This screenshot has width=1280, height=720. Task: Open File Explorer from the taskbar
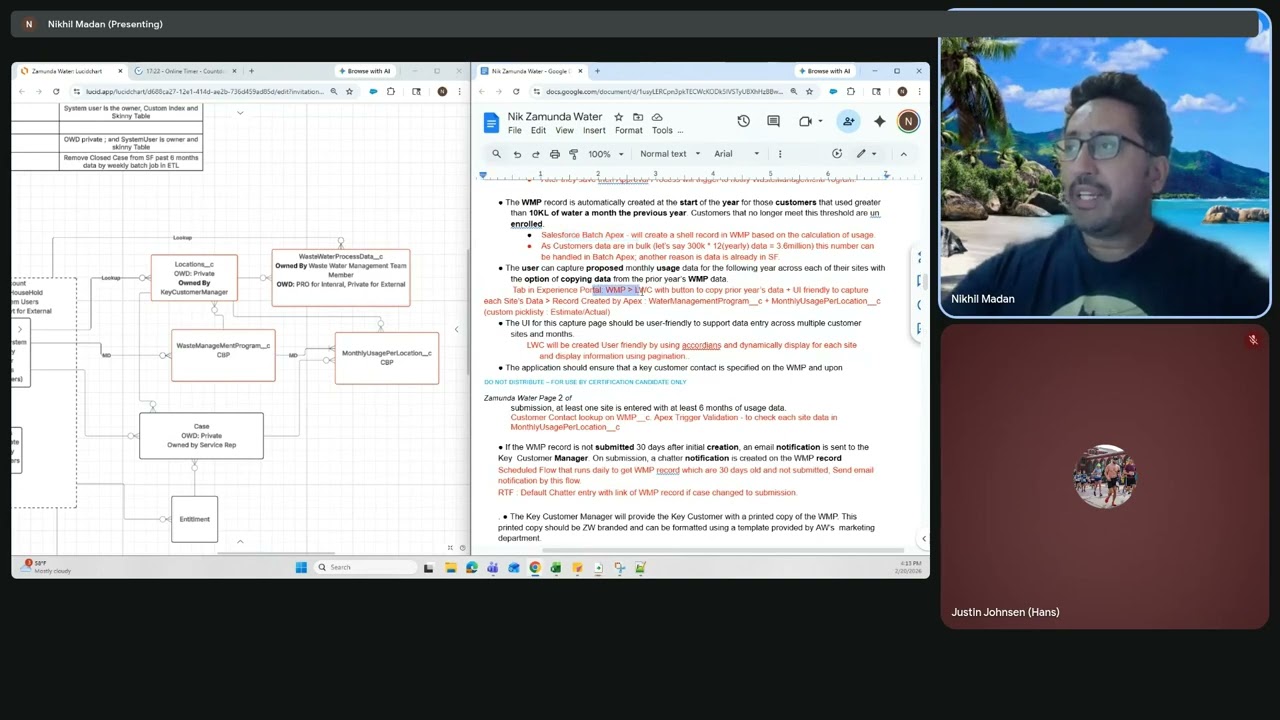point(451,567)
